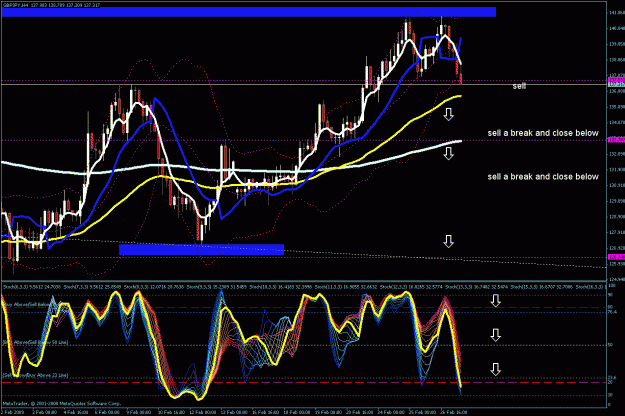Screen dimensions: 625x416
Task: Click the lower "sell a break and close below" label
Action: point(543,177)
